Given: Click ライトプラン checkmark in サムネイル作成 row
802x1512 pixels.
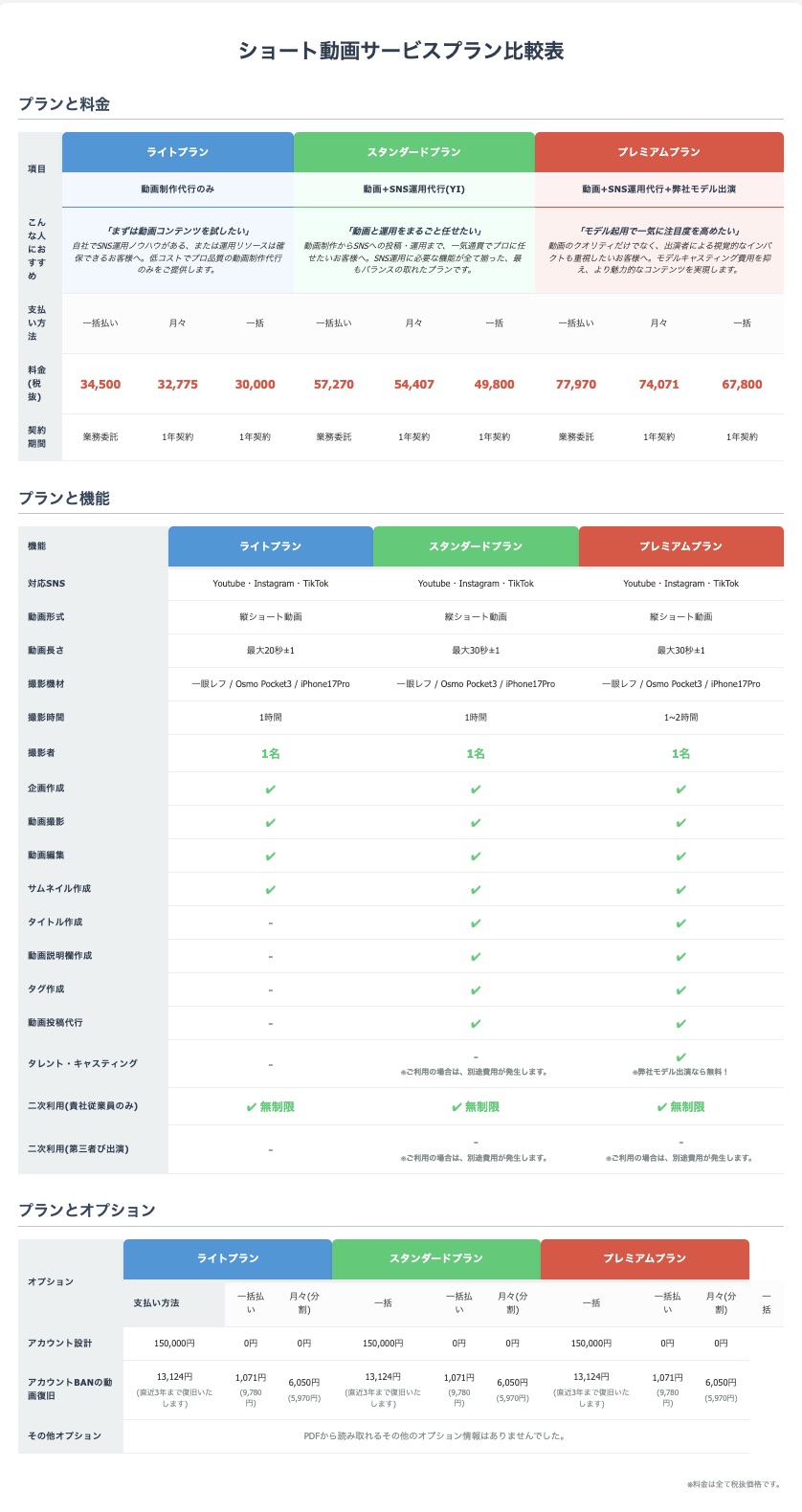Looking at the screenshot, I should coord(271,890).
